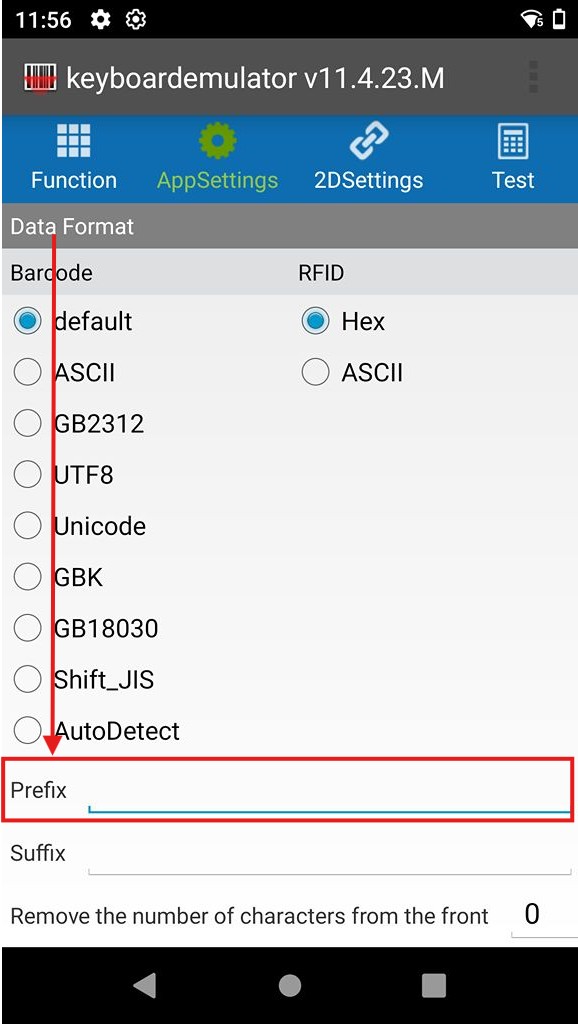Viewport: 578px width, 1024px height.
Task: Select the Function grid icon
Action: 74,139
